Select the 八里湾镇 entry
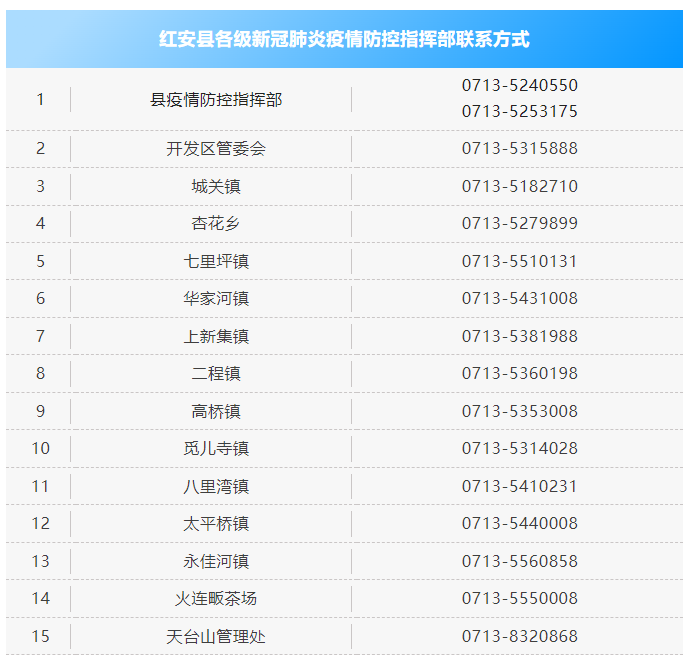The width and height of the screenshot is (690, 662). click(216, 487)
